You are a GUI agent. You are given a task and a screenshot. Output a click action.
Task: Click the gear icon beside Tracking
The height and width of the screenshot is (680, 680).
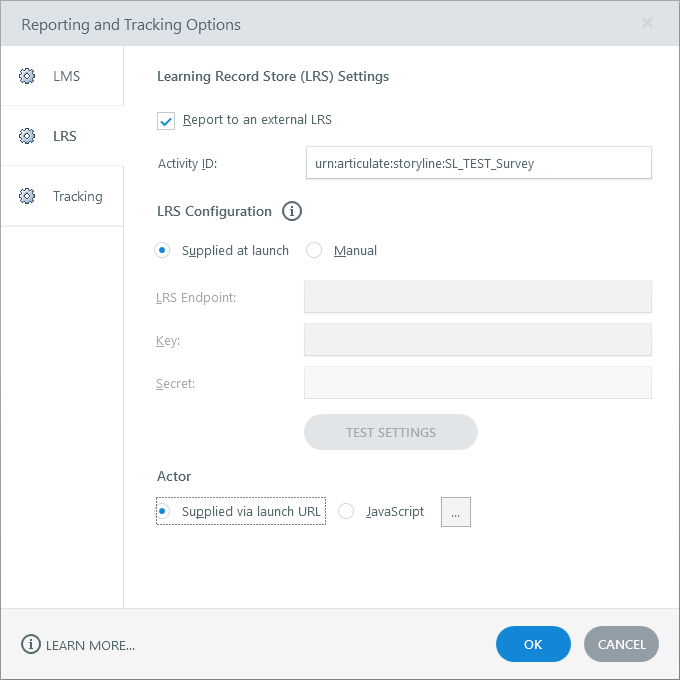(x=27, y=196)
